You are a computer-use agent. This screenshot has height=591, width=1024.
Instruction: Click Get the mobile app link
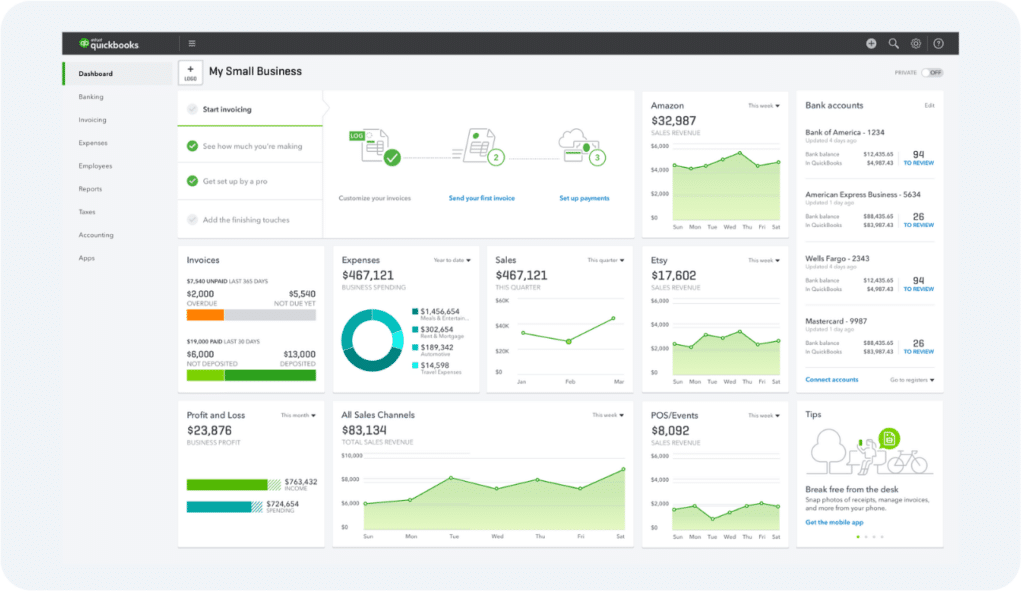[834, 522]
